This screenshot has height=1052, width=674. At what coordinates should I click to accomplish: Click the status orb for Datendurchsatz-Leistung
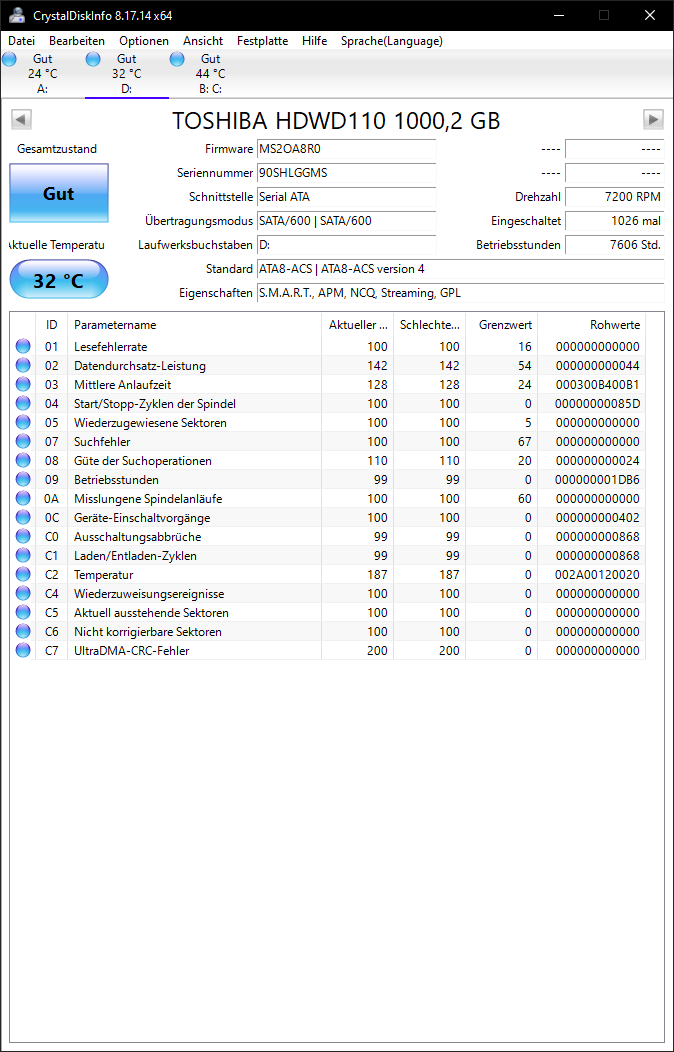(x=23, y=366)
